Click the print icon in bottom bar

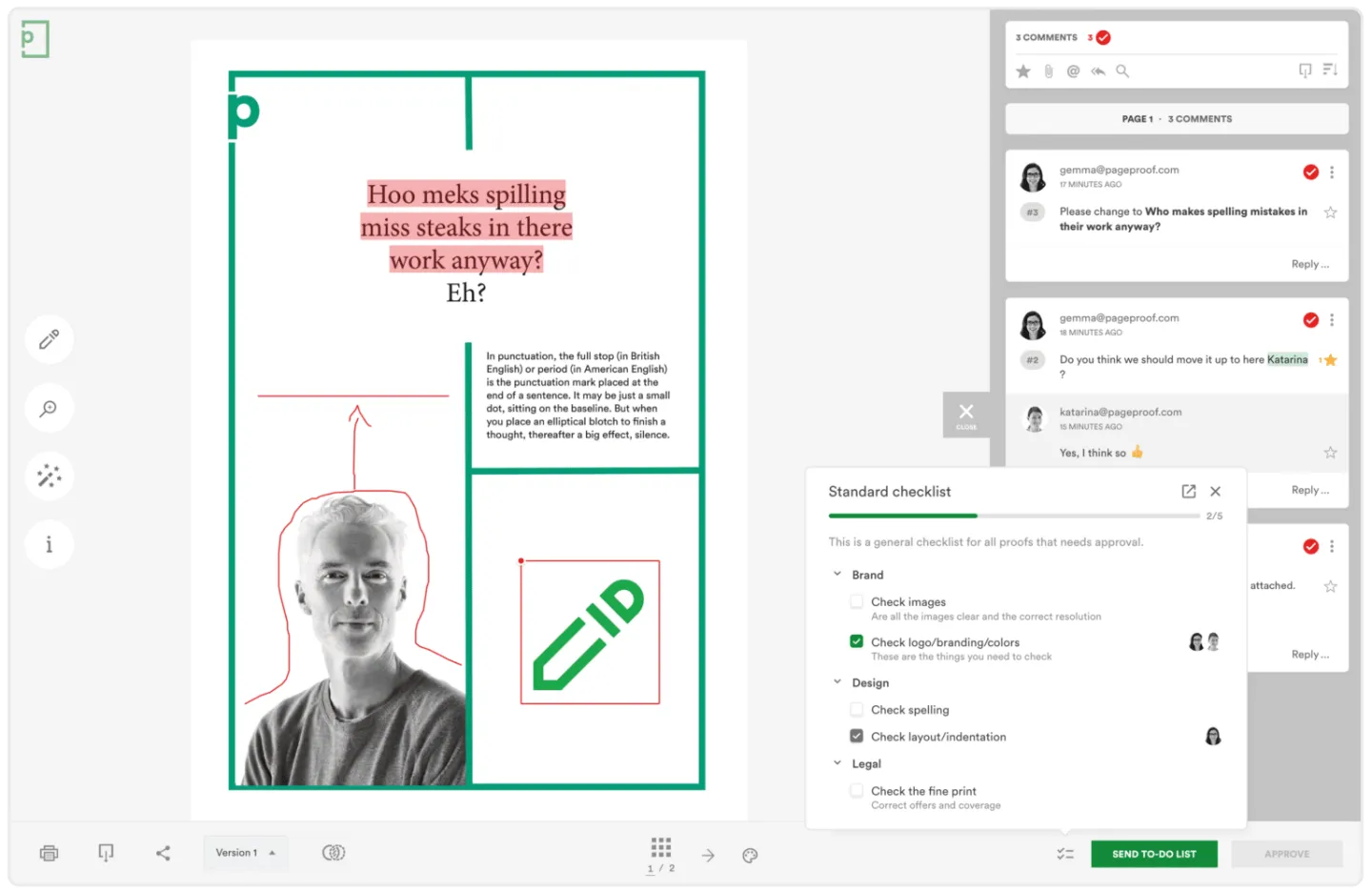(49, 853)
